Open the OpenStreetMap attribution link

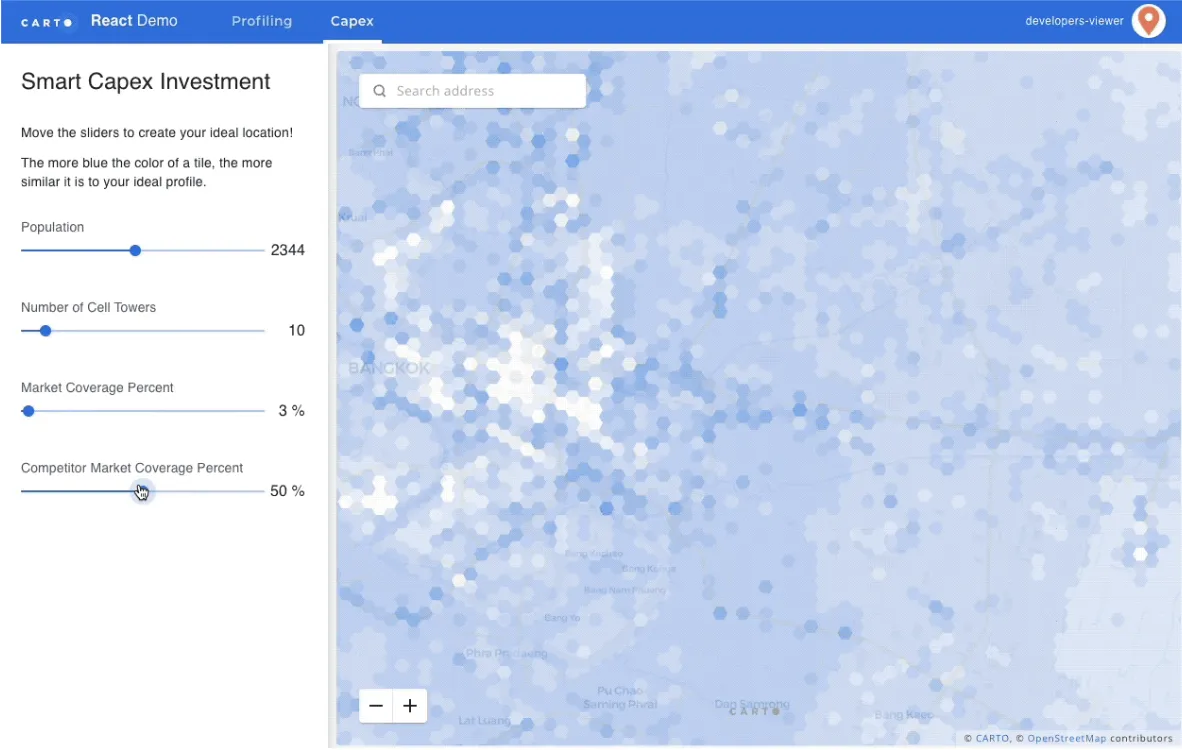point(1067,739)
